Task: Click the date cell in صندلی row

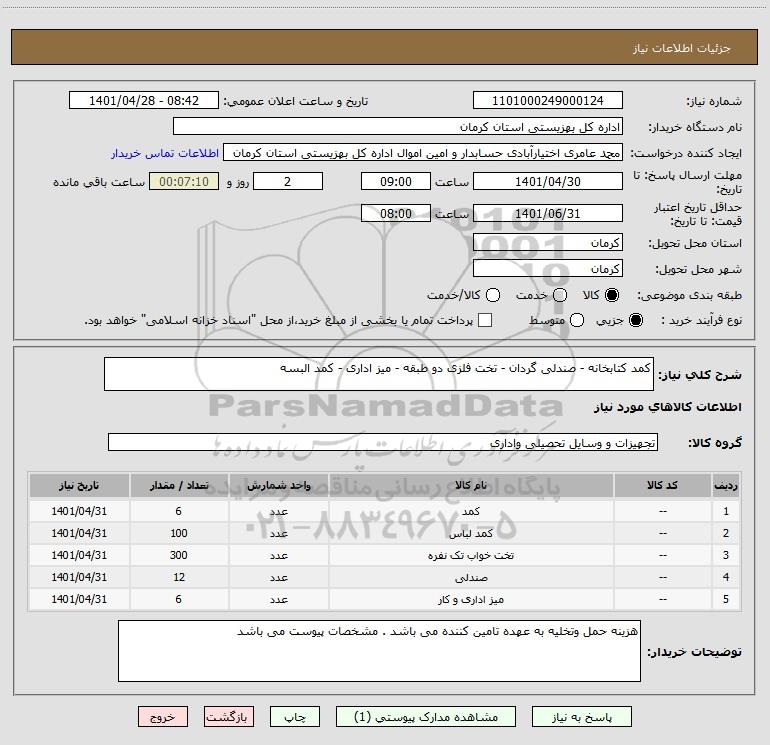Action: pyautogui.click(x=79, y=578)
